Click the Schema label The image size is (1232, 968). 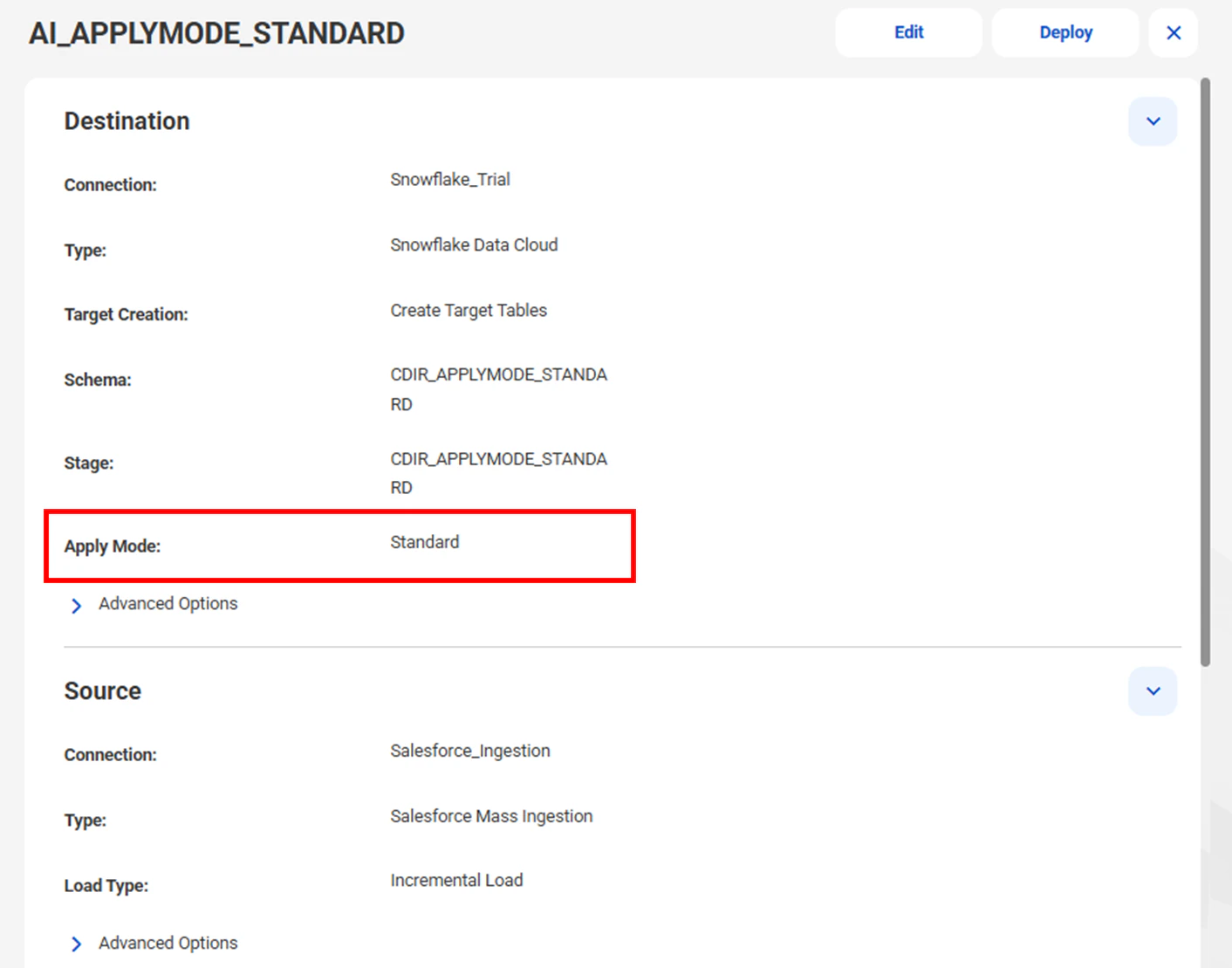coord(98,381)
